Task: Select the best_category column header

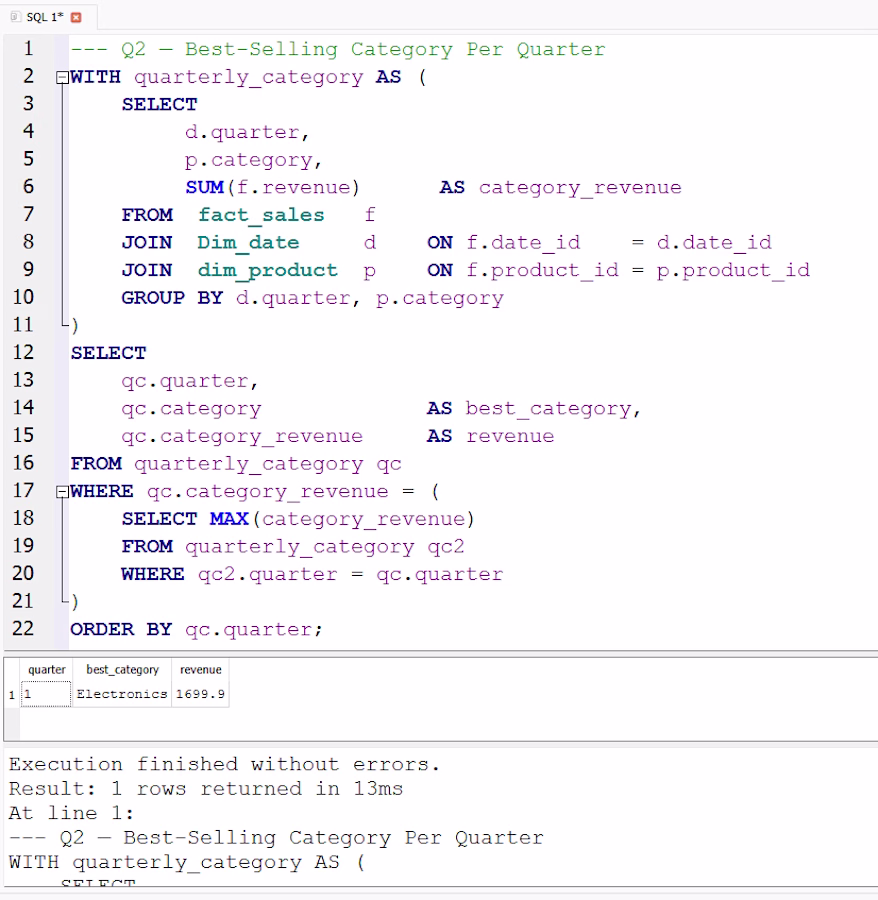Action: coord(122,670)
